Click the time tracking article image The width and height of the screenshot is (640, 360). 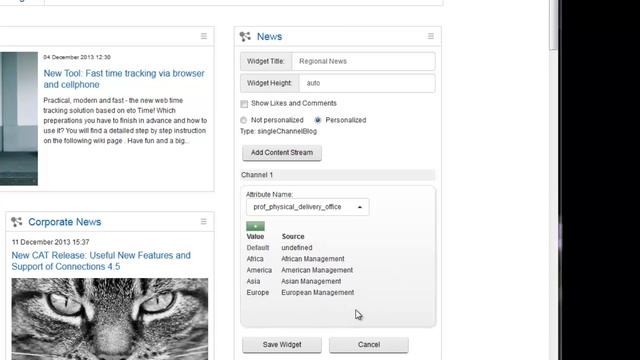[19, 118]
